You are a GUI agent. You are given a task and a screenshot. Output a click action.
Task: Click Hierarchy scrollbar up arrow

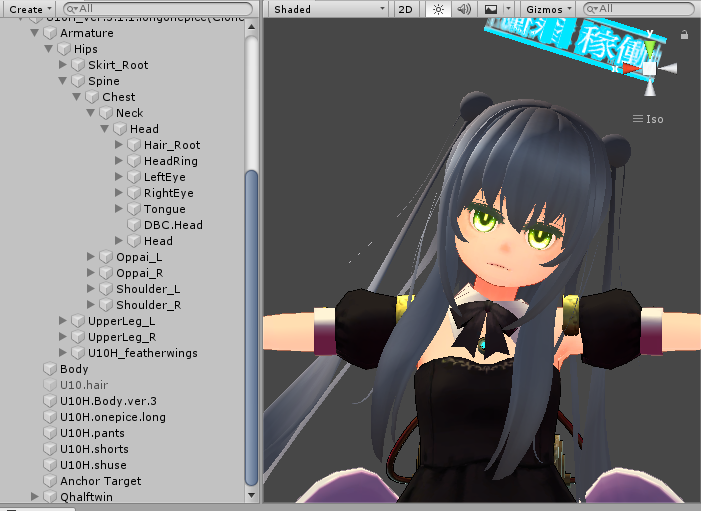[x=252, y=27]
